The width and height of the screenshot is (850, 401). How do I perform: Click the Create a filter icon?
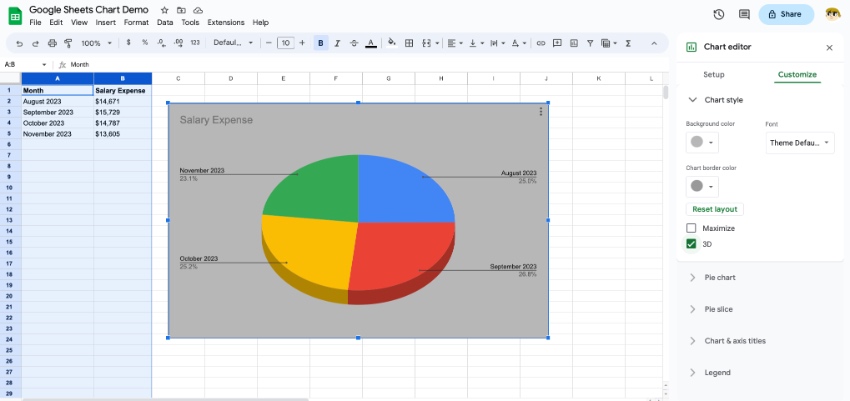590,43
